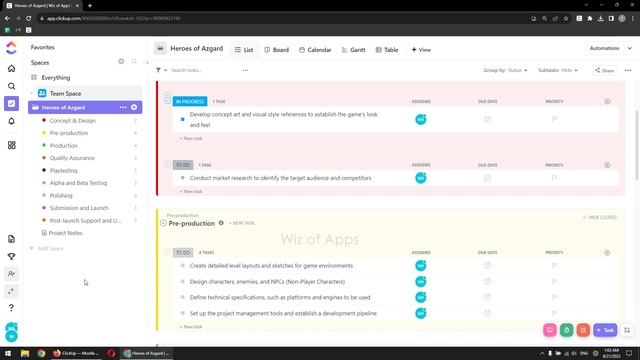The height and width of the screenshot is (360, 640).
Task: Click the Spaces settings gear icon
Action: 121,61
